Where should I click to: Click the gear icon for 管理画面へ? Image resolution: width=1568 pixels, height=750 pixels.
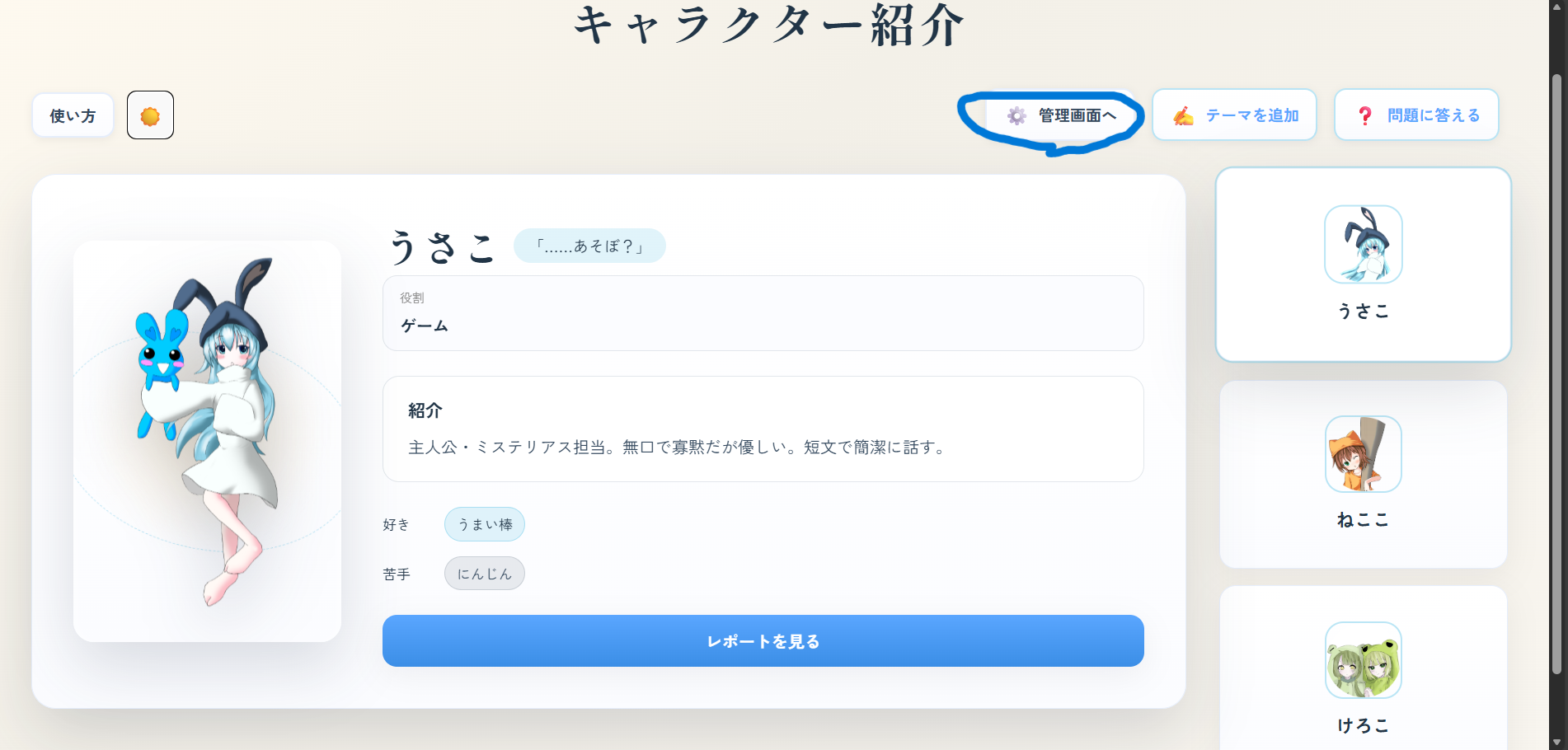pyautogui.click(x=1016, y=116)
